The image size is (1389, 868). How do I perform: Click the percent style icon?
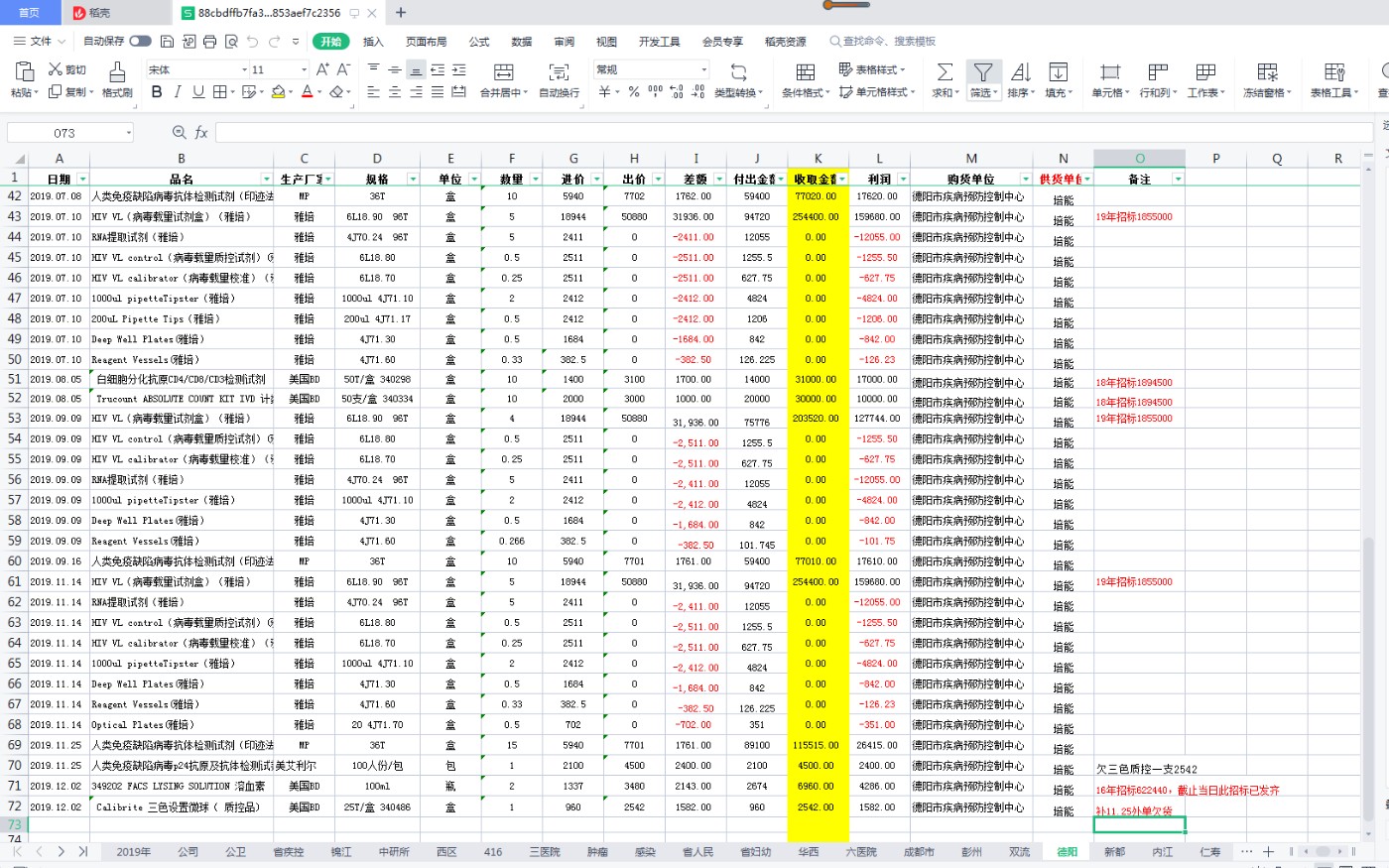[x=633, y=92]
